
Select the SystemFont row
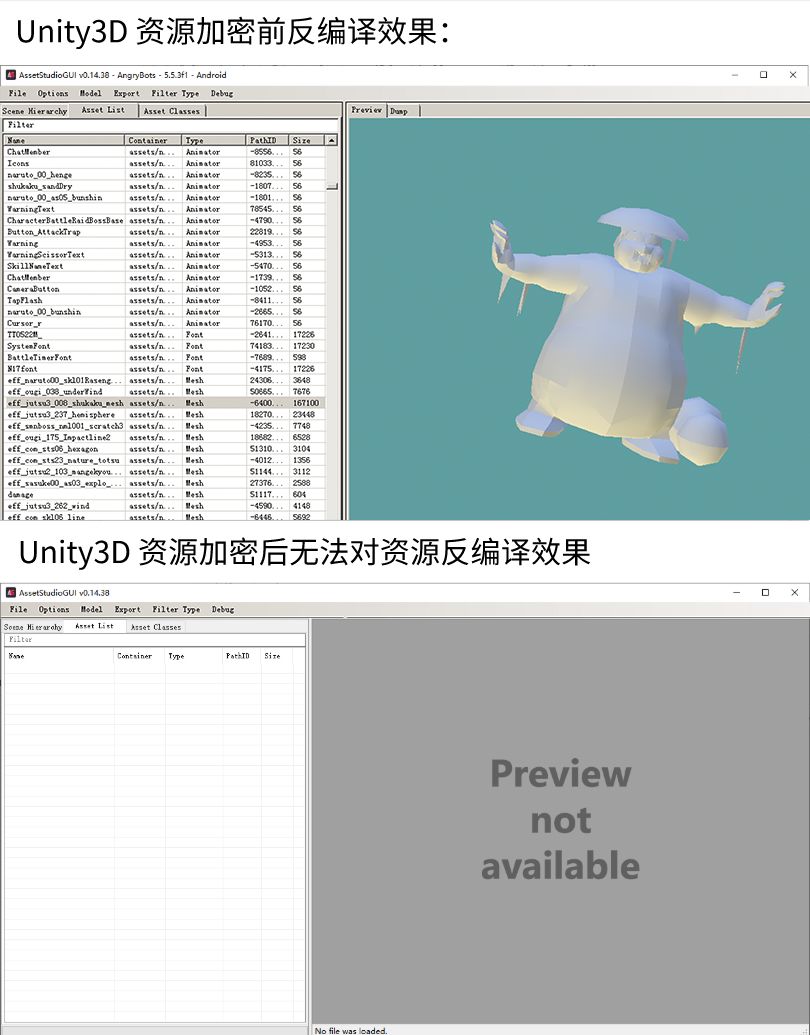[164, 346]
